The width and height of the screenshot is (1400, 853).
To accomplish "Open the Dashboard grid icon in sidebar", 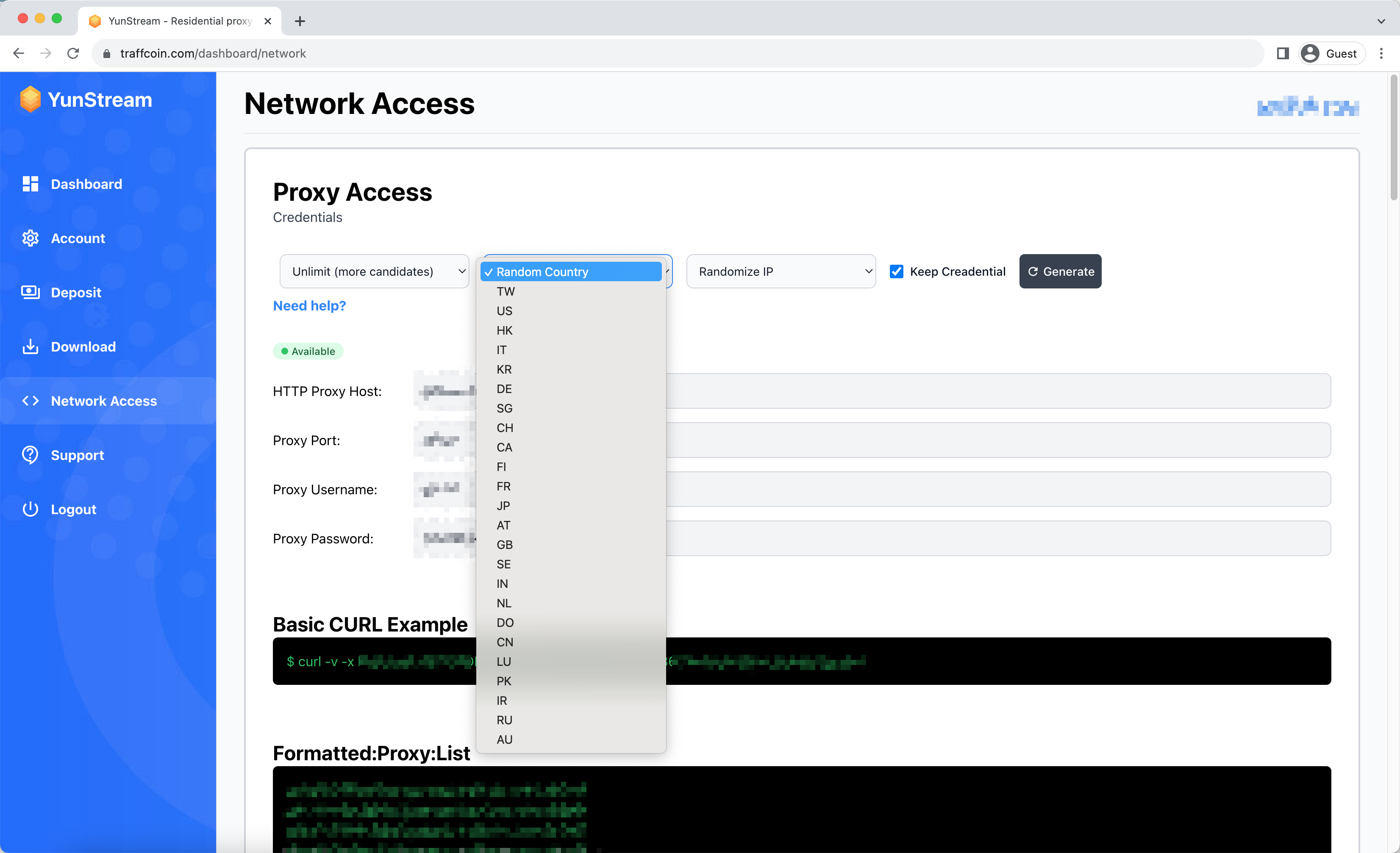I will coord(30,184).
